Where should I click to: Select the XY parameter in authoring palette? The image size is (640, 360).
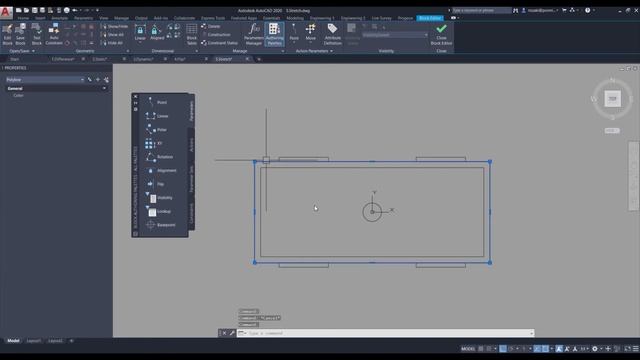click(154, 143)
